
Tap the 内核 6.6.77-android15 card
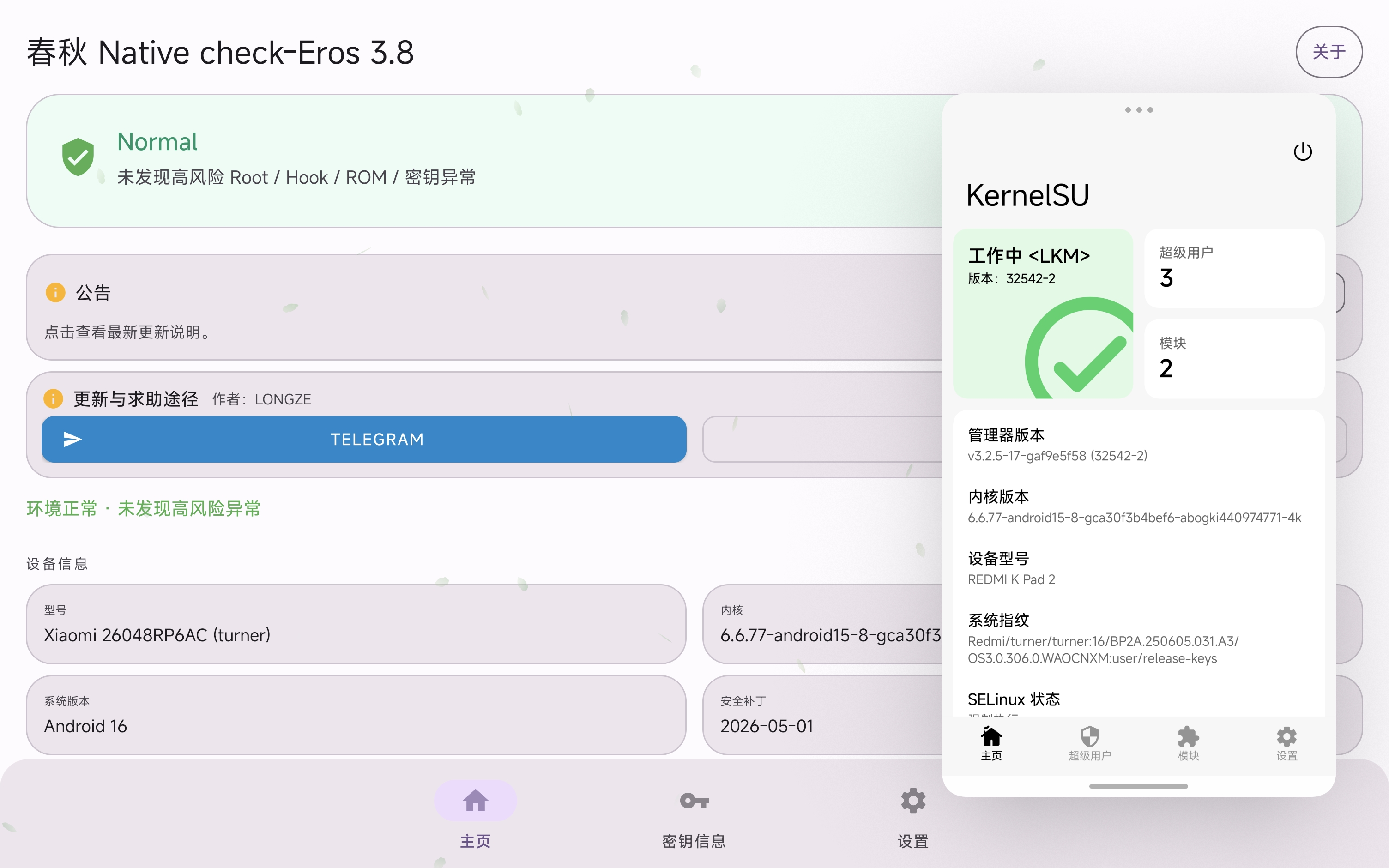822,624
